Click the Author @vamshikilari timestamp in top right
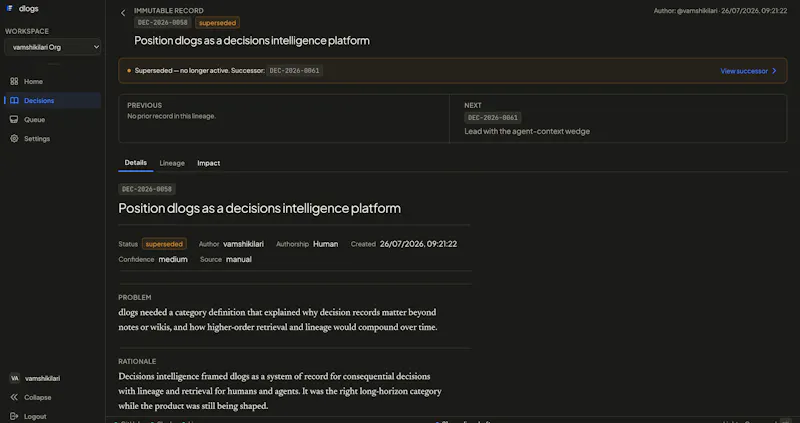The image size is (800, 423). 720,11
